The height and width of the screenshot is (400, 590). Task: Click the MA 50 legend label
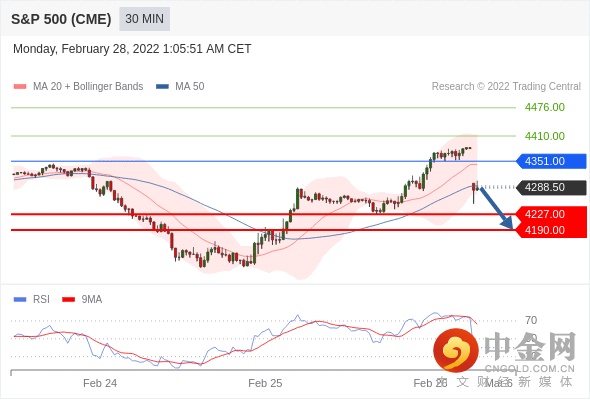(x=190, y=87)
